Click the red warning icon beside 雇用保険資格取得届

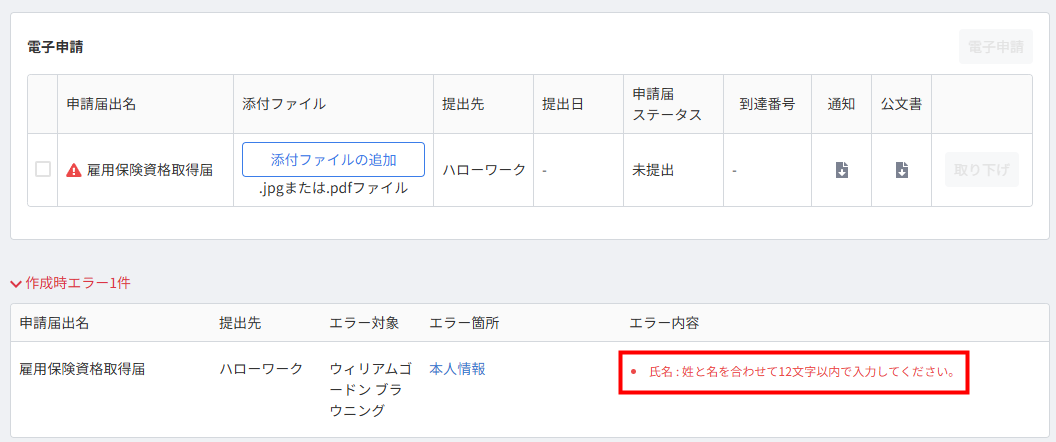pyautogui.click(x=74, y=170)
